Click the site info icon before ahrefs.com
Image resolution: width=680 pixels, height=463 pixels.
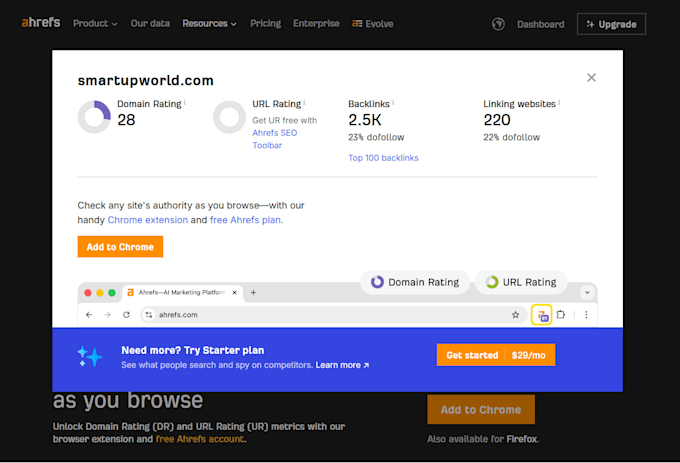pyautogui.click(x=149, y=315)
